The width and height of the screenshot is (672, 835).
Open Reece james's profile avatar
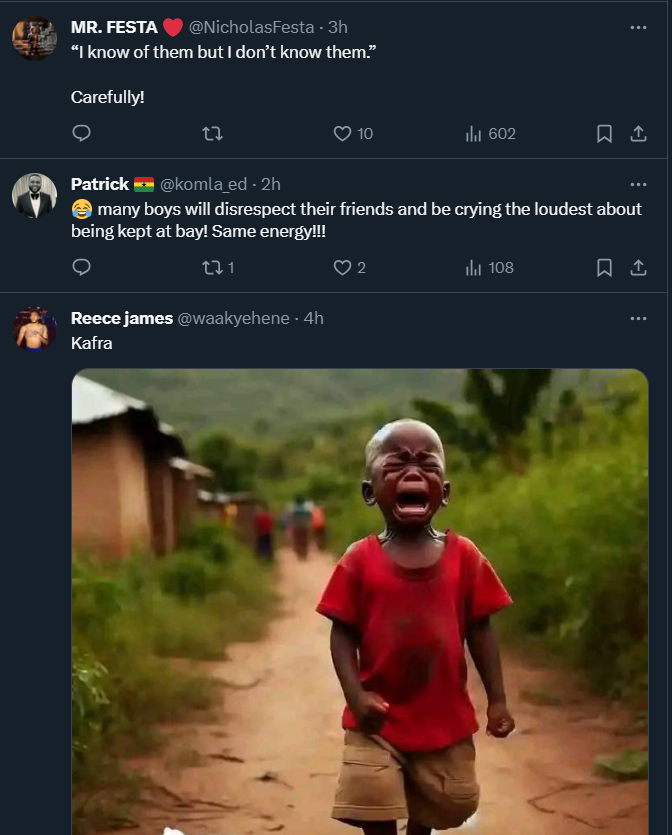click(x=34, y=329)
